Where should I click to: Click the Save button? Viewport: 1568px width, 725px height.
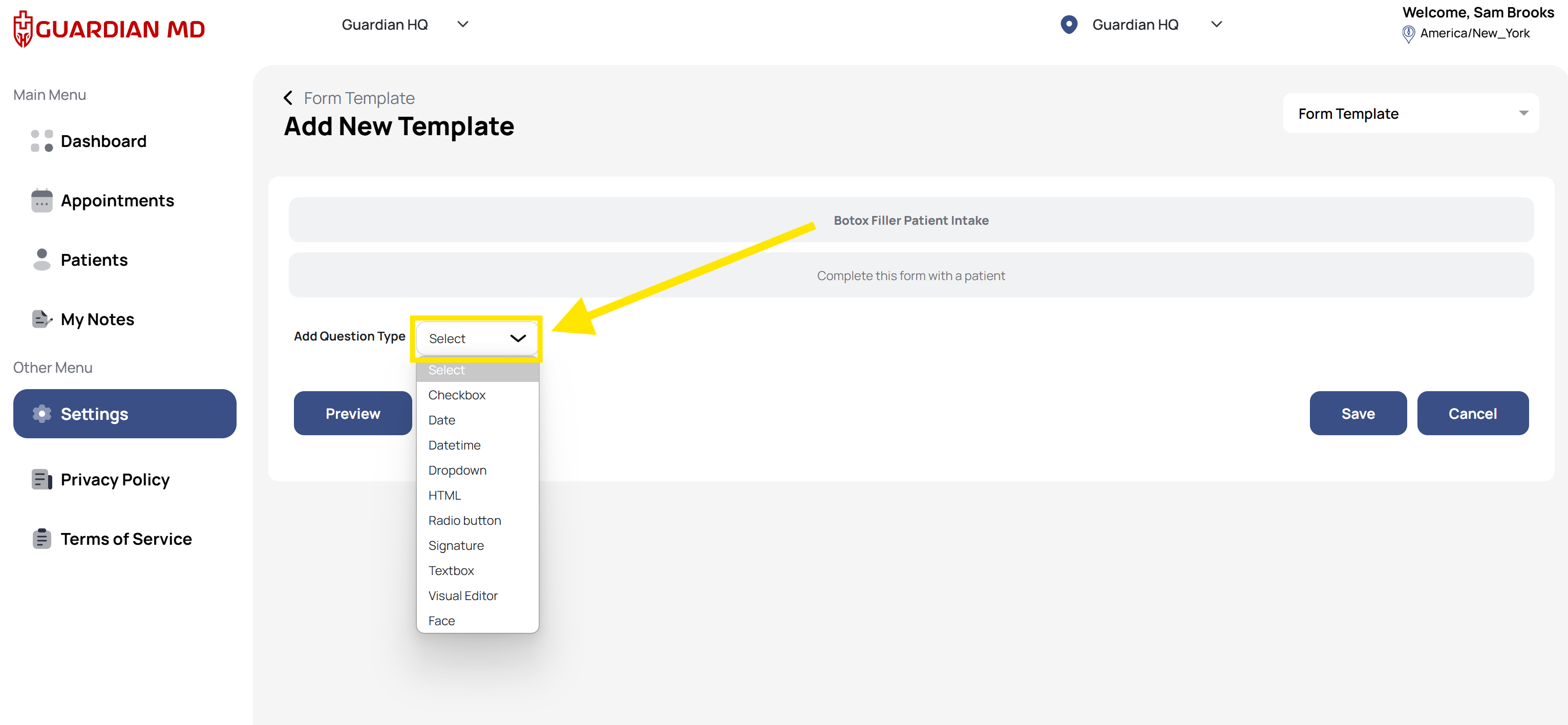pyautogui.click(x=1358, y=413)
